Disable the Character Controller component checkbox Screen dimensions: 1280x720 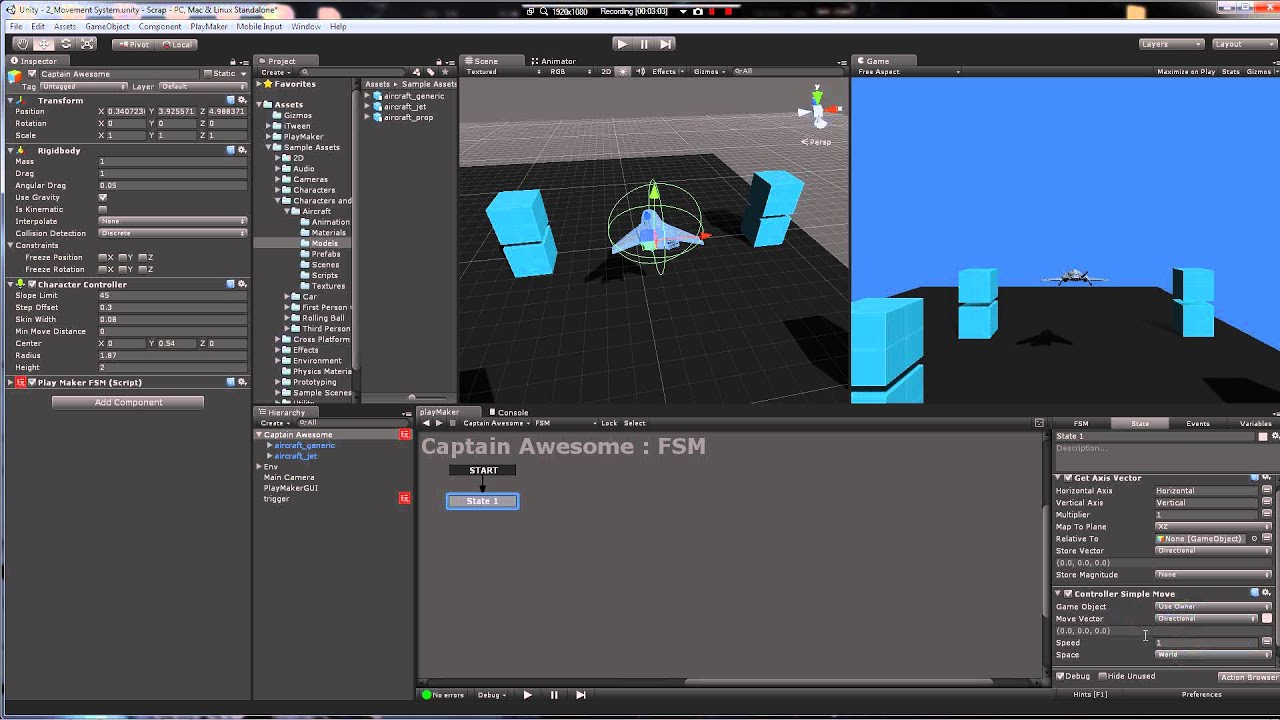[32, 284]
